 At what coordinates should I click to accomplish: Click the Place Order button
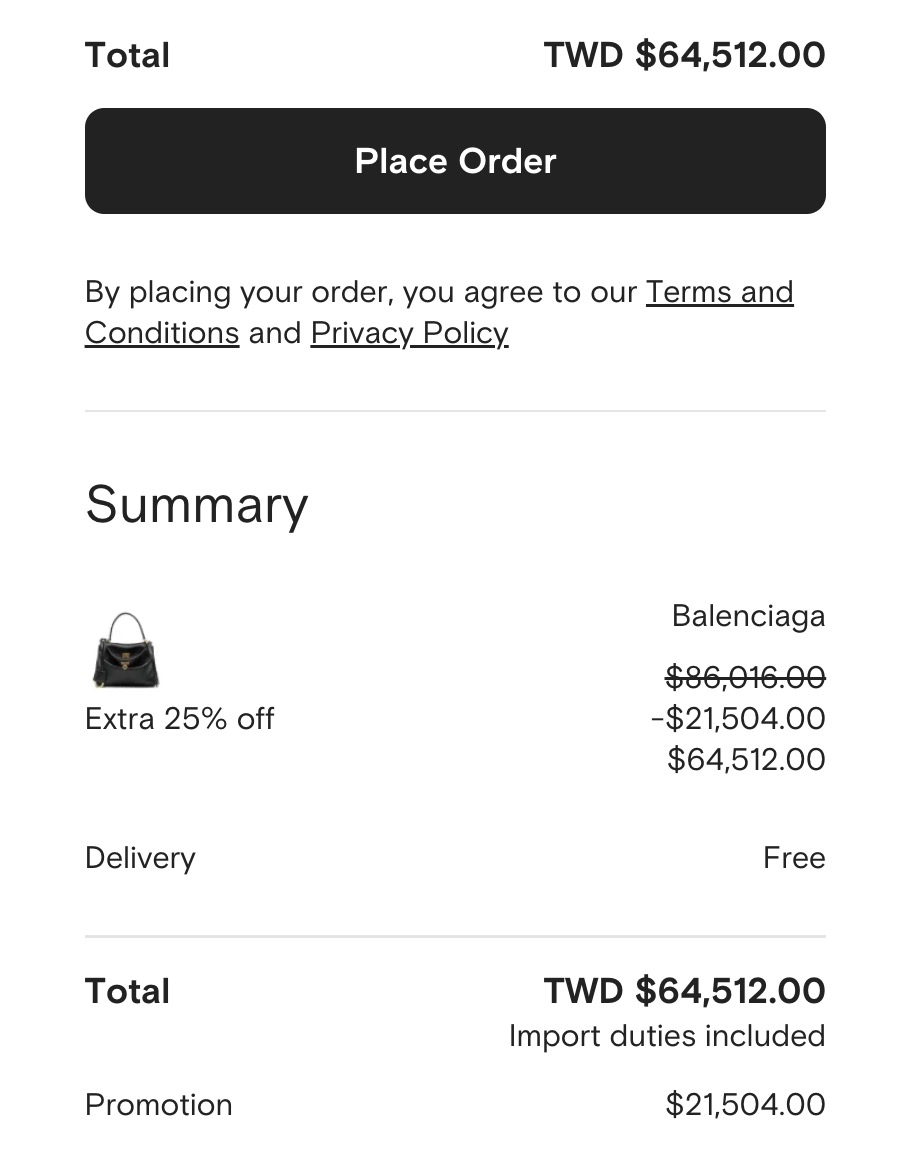coord(455,161)
